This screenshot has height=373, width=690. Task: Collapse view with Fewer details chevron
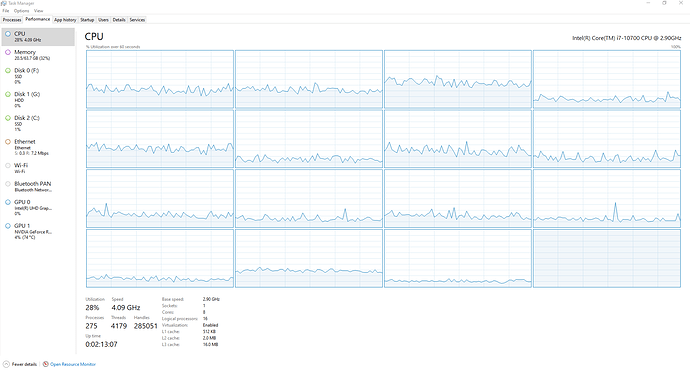click(6, 364)
